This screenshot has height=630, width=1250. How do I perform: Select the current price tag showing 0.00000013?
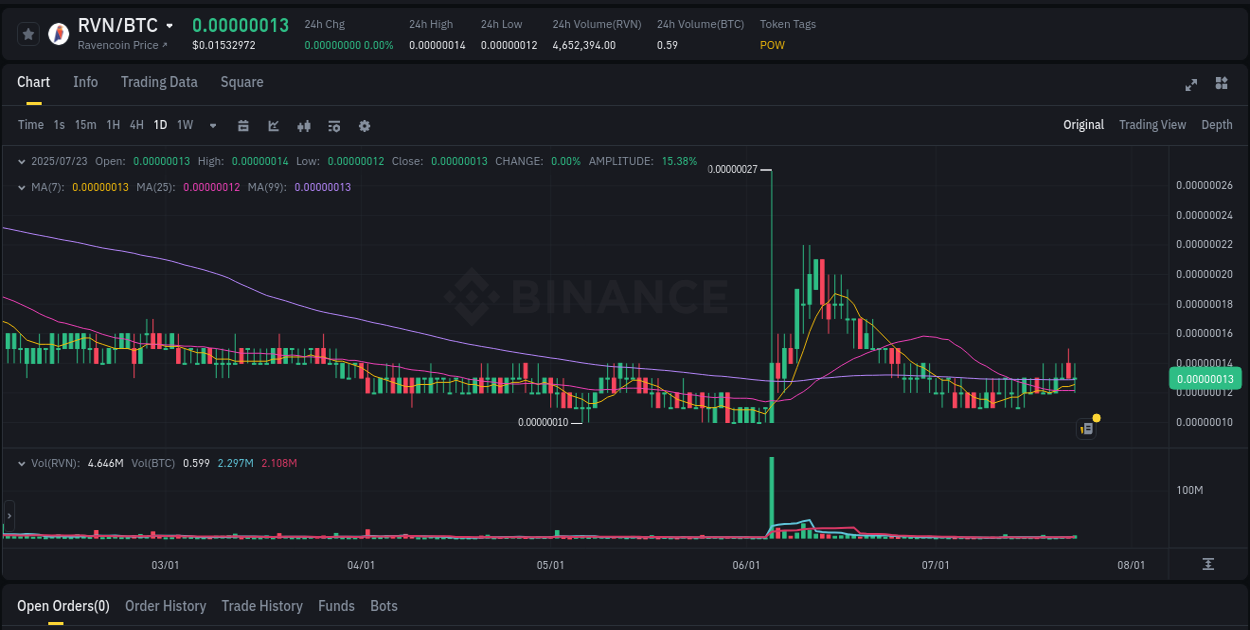pos(1204,379)
